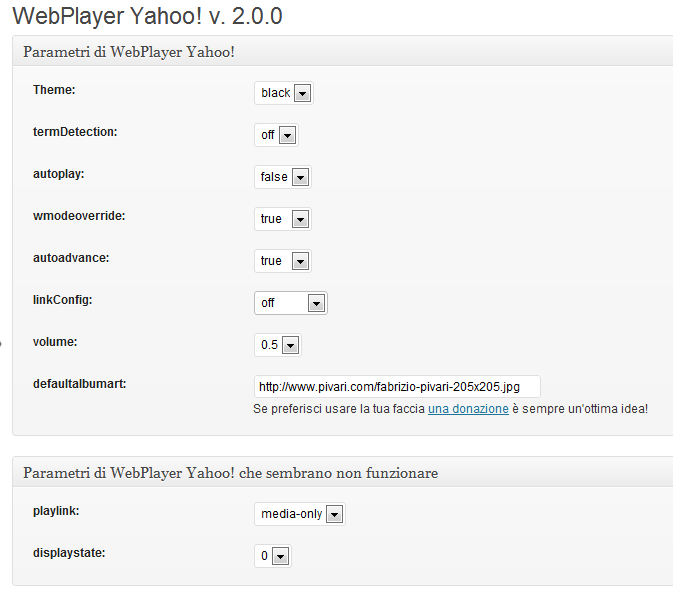The width and height of the screenshot is (673, 596).
Task: Open the autoplay dropdown showing false
Action: pyautogui.click(x=283, y=177)
